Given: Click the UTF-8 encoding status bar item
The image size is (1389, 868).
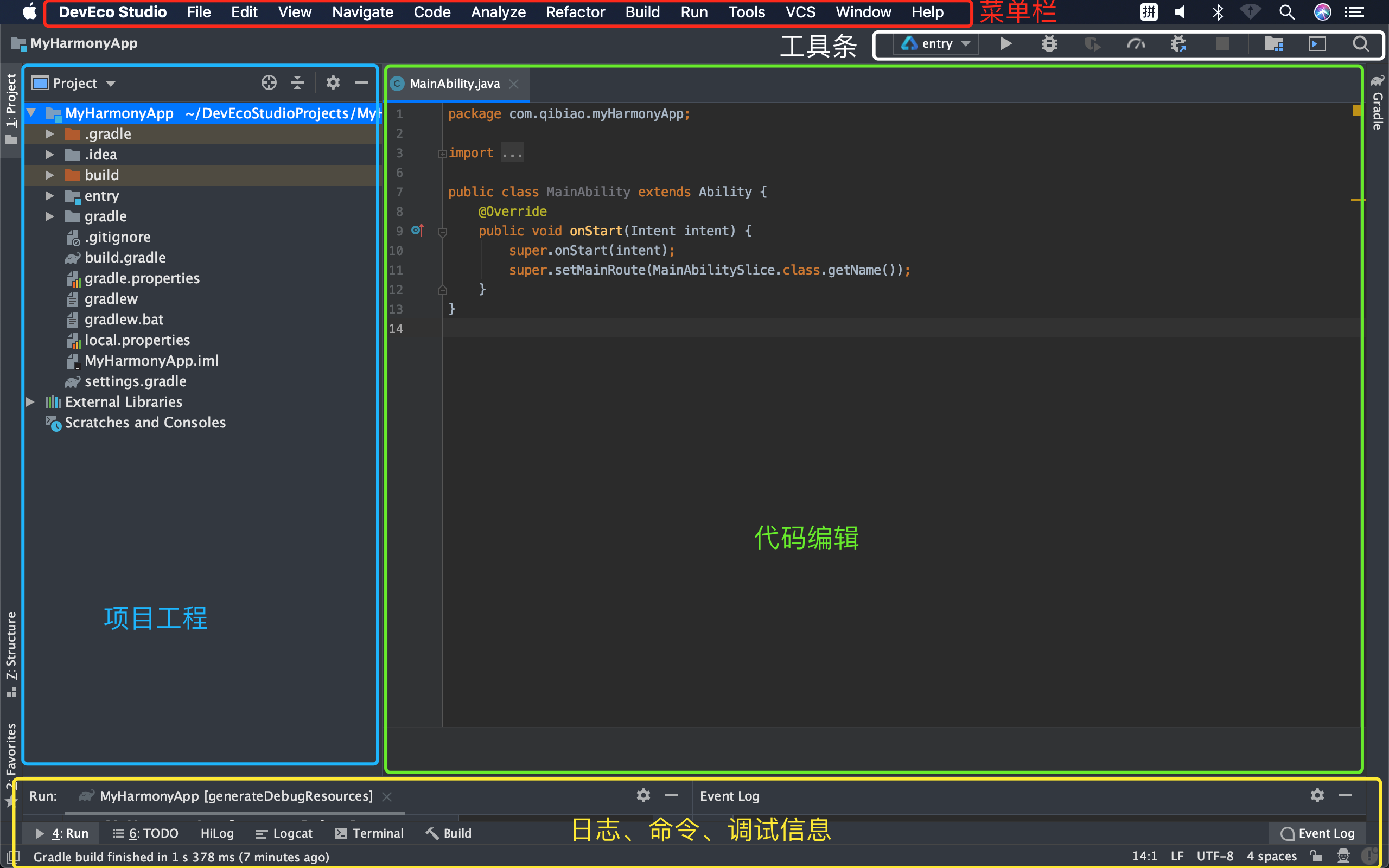Looking at the screenshot, I should pos(1214,856).
